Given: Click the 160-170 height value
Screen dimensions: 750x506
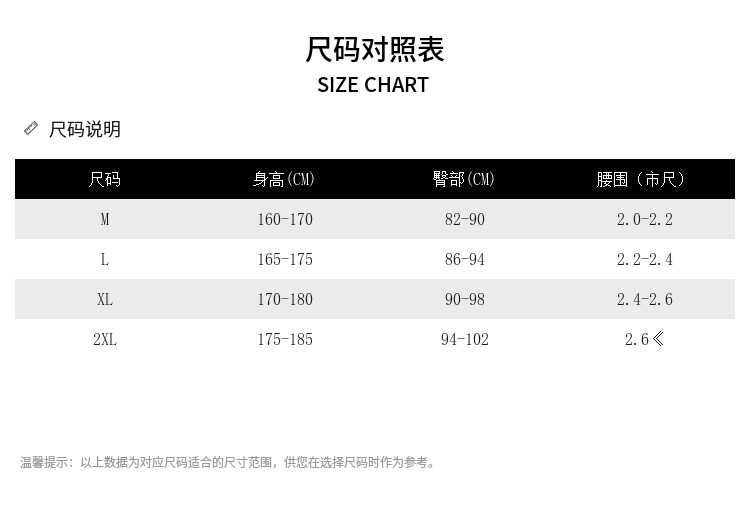Looking at the screenshot, I should pos(285,220).
